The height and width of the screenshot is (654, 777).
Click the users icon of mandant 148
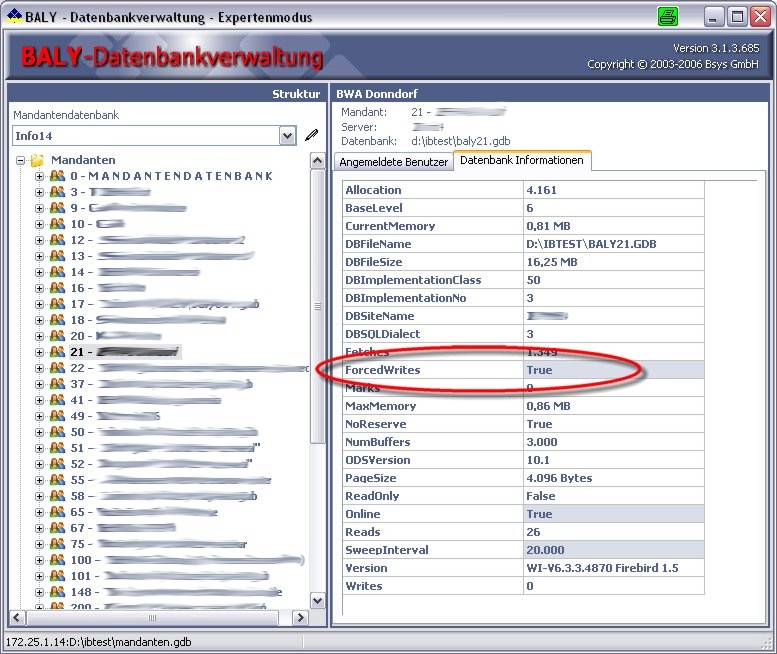coord(57,592)
